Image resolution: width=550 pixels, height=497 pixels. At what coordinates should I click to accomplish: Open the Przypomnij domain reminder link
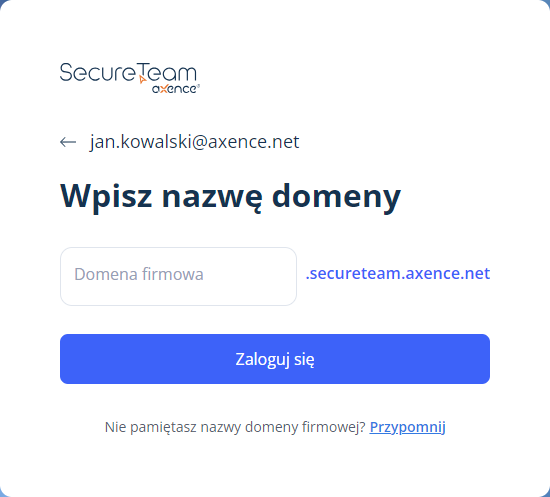click(407, 427)
